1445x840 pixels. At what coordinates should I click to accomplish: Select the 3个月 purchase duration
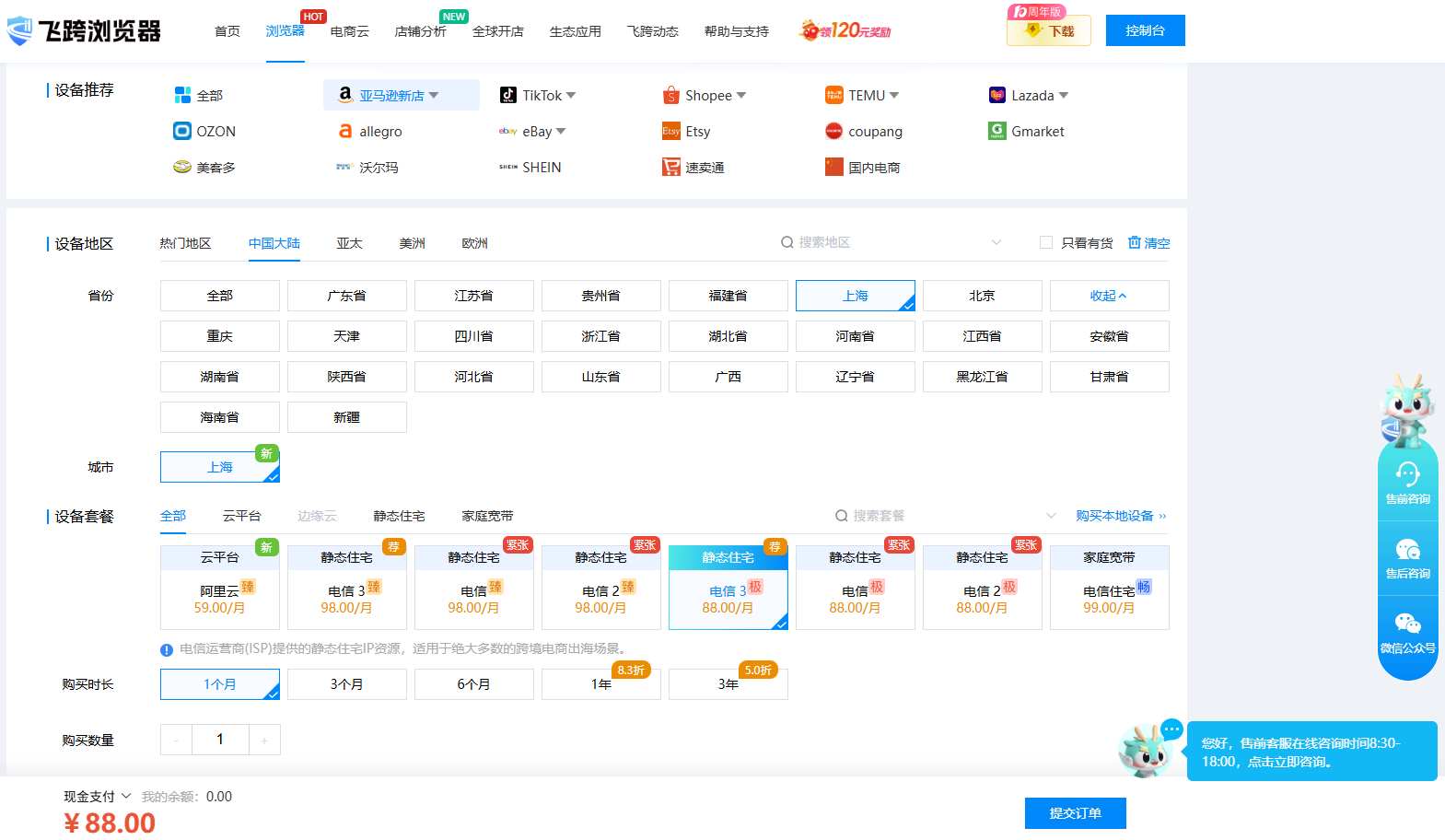(x=346, y=684)
